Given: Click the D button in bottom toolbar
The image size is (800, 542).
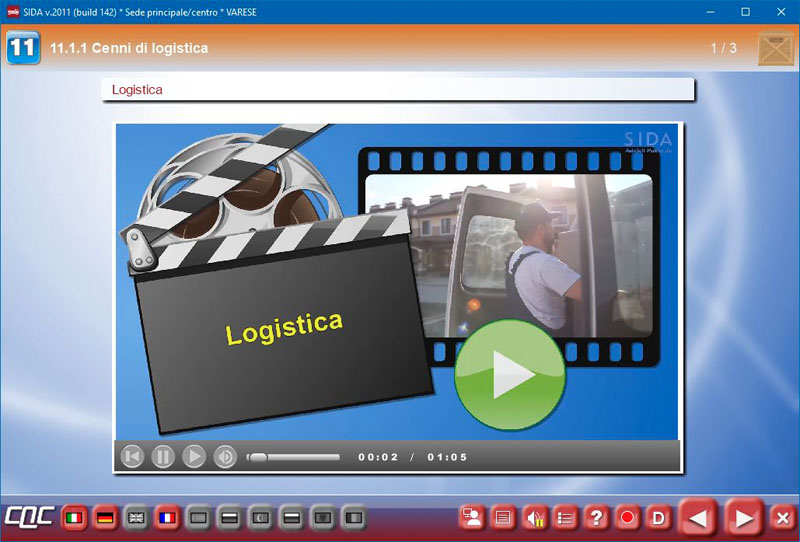Looking at the screenshot, I should [658, 518].
